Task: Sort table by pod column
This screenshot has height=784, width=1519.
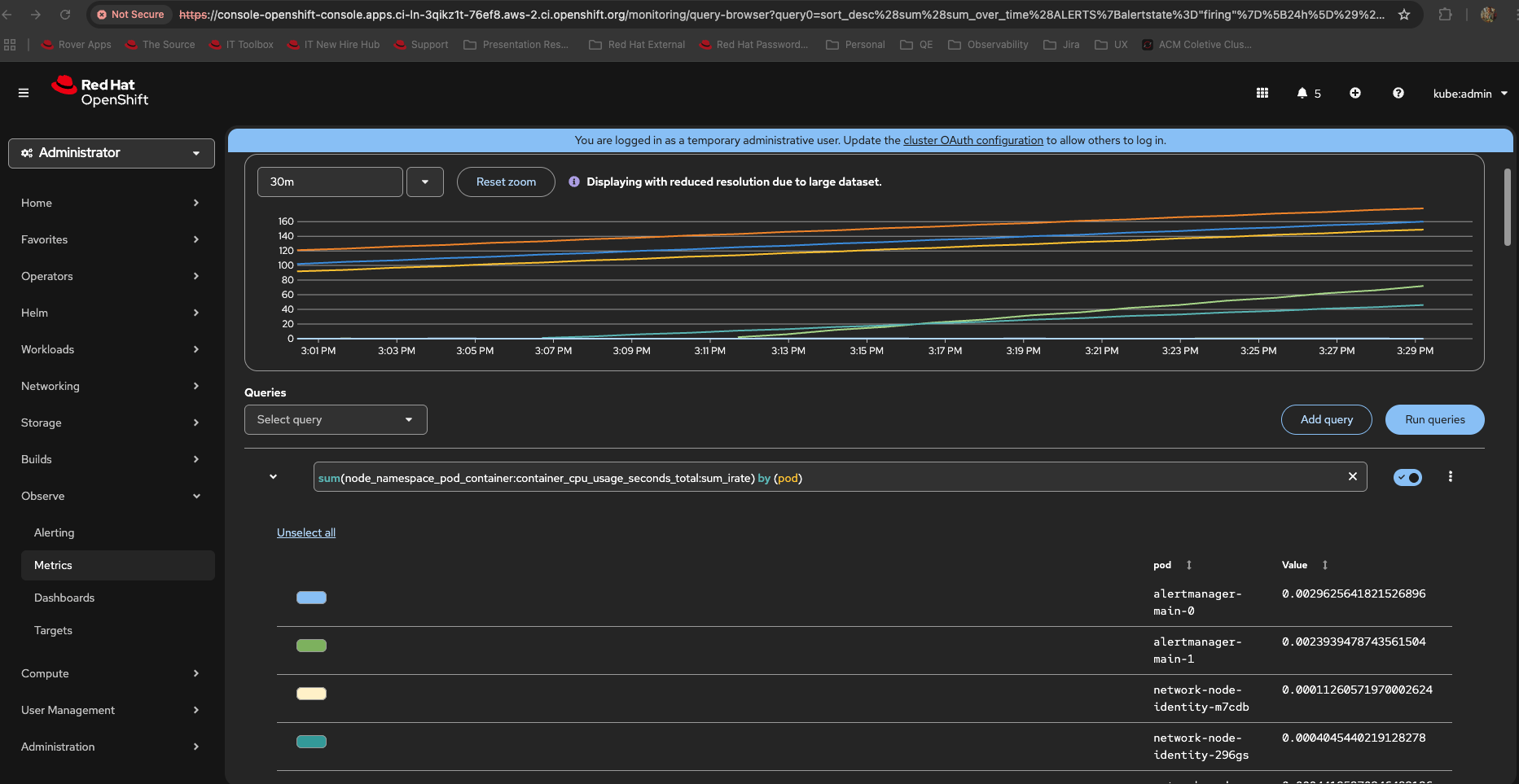Action: pos(1189,565)
